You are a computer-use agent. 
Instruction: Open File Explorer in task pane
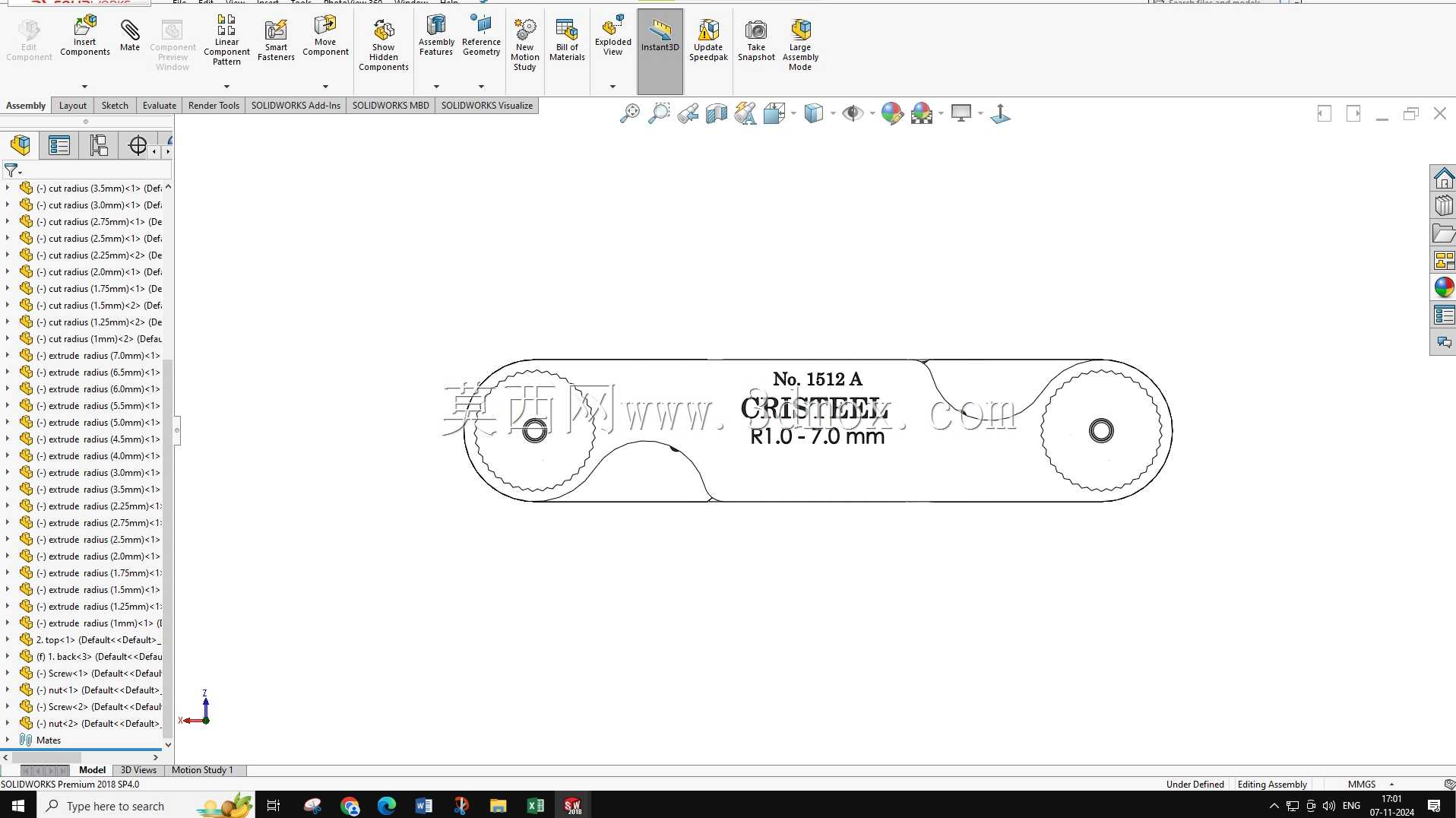click(x=1443, y=233)
